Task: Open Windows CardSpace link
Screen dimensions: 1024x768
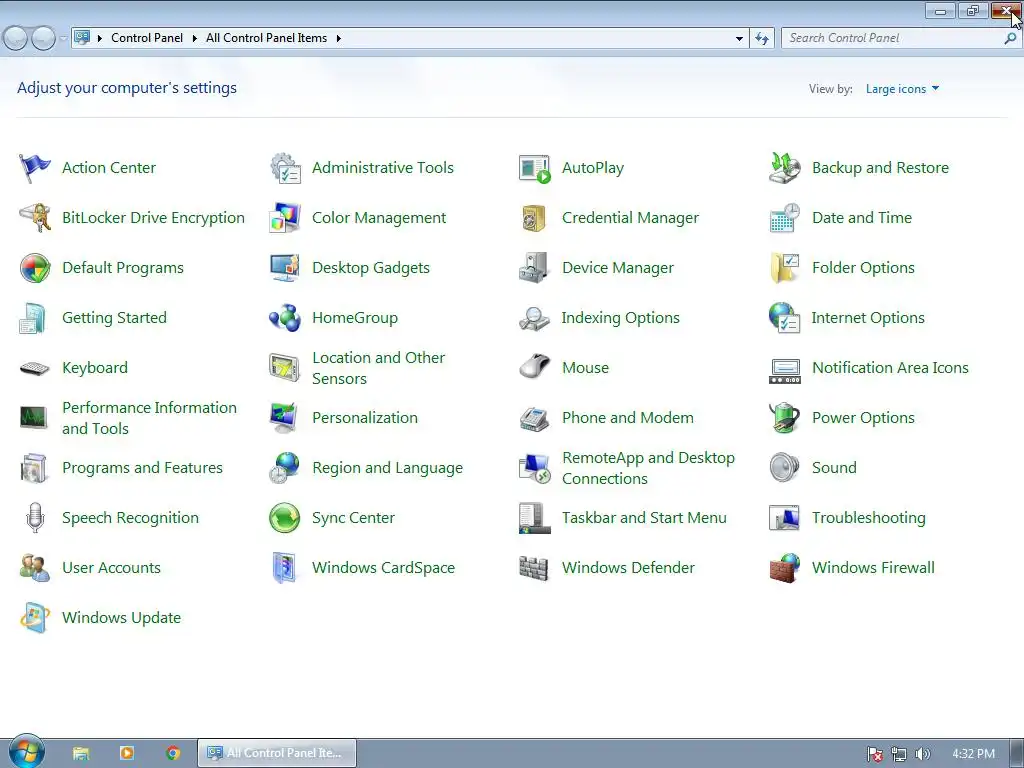Action: pos(383,568)
